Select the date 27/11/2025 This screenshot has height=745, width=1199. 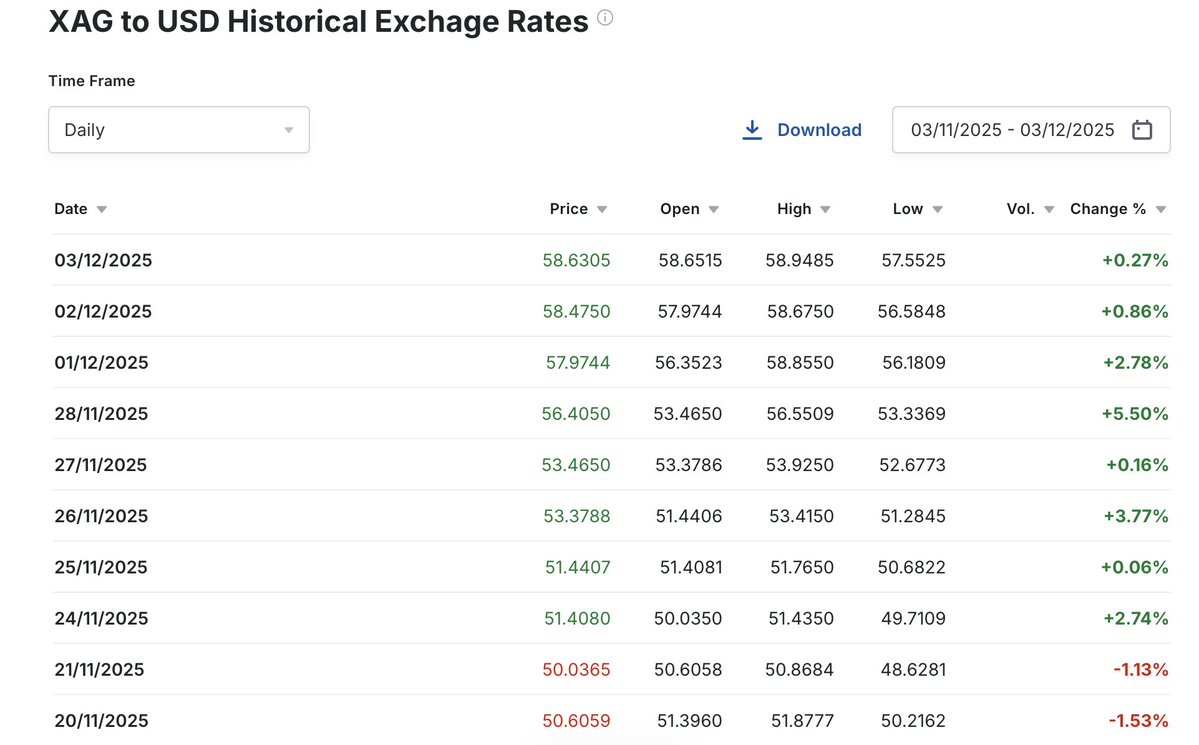(100, 465)
